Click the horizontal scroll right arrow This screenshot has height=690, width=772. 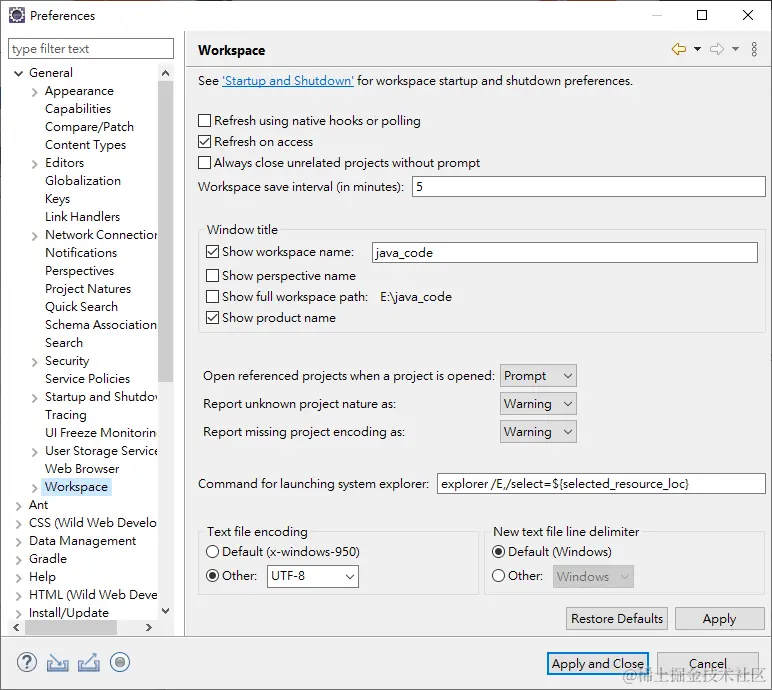tap(149, 627)
